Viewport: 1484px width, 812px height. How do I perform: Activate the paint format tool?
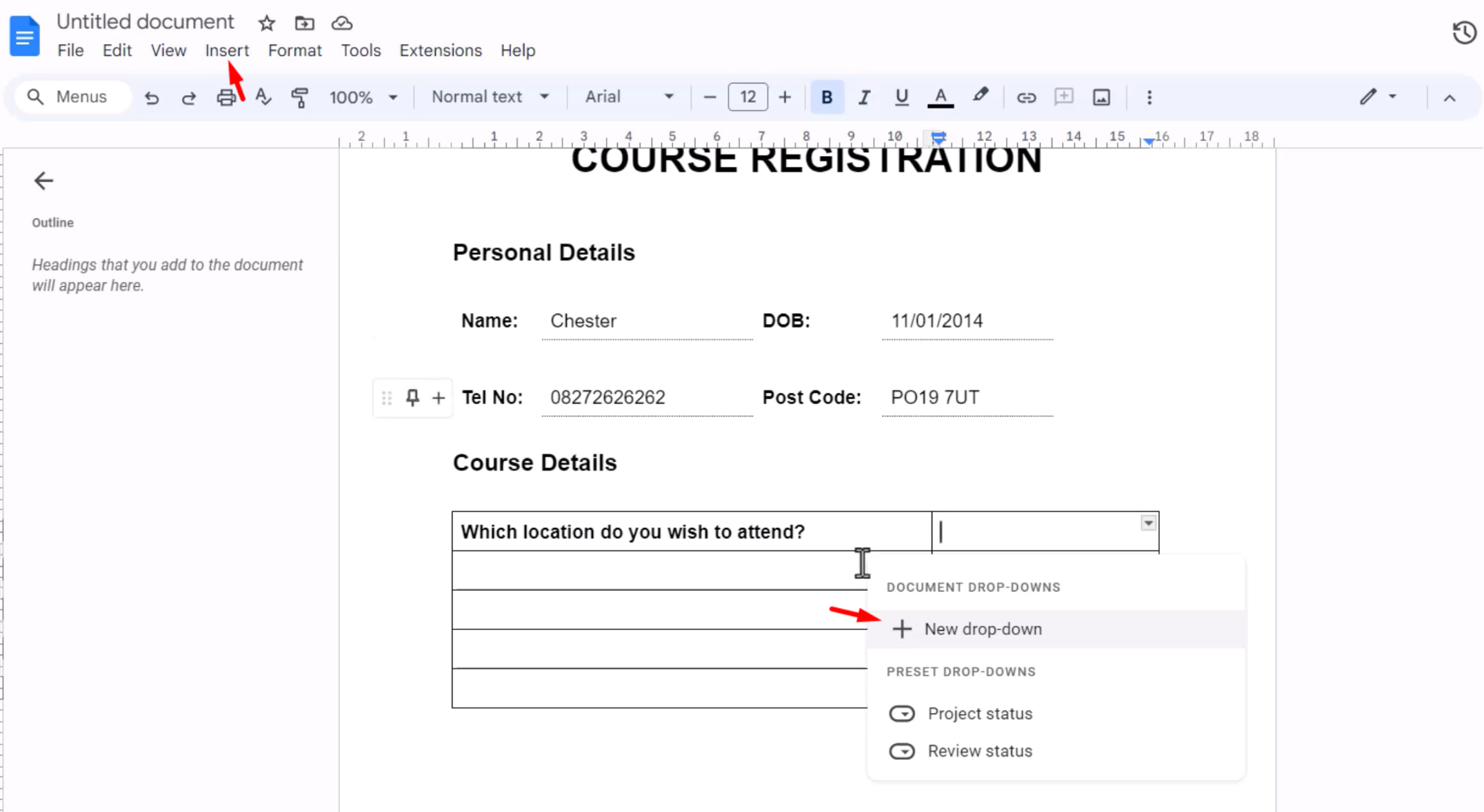[x=299, y=97]
